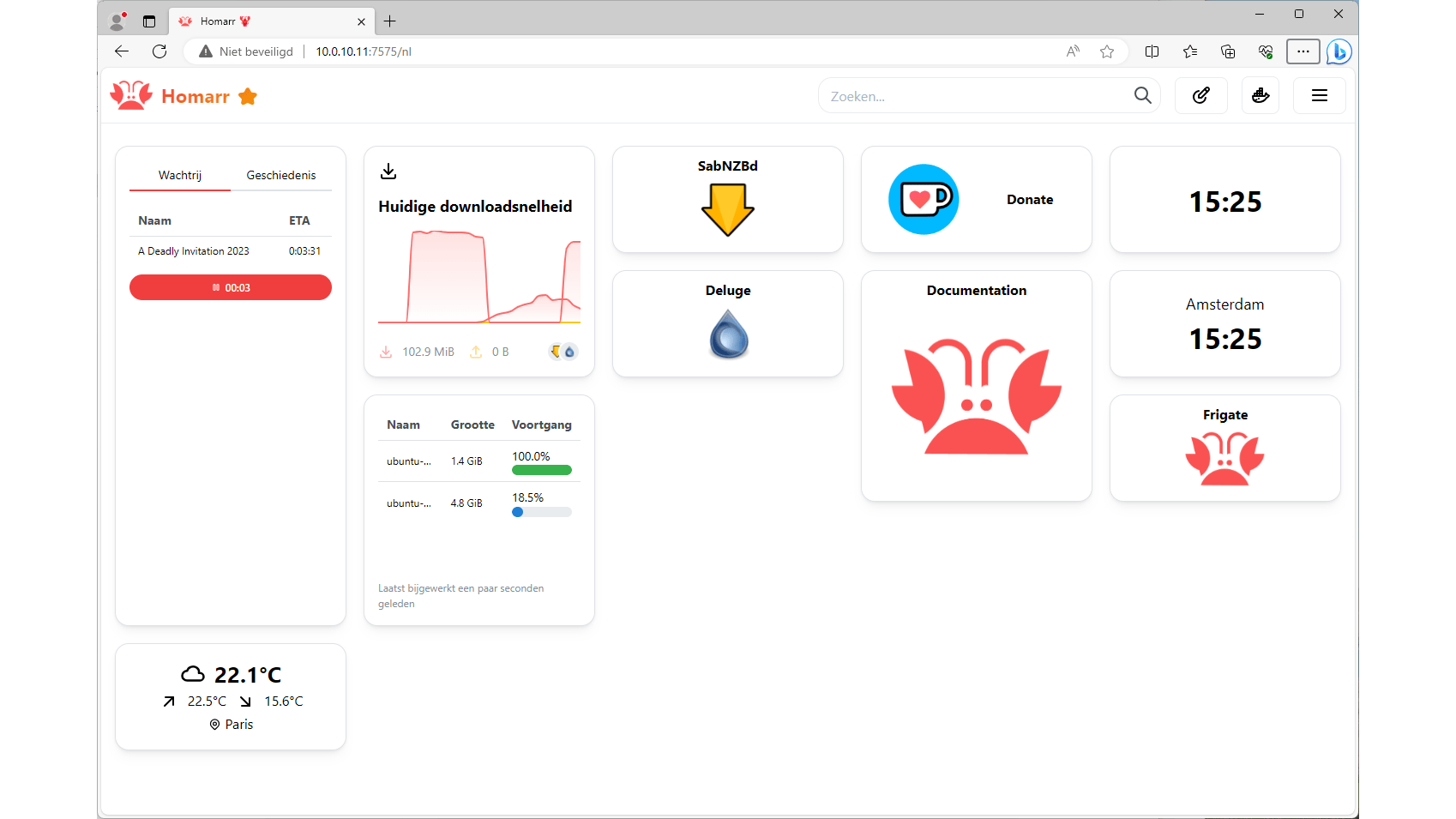
Task: Open the Docker whale icon in the header
Action: coord(1260,95)
